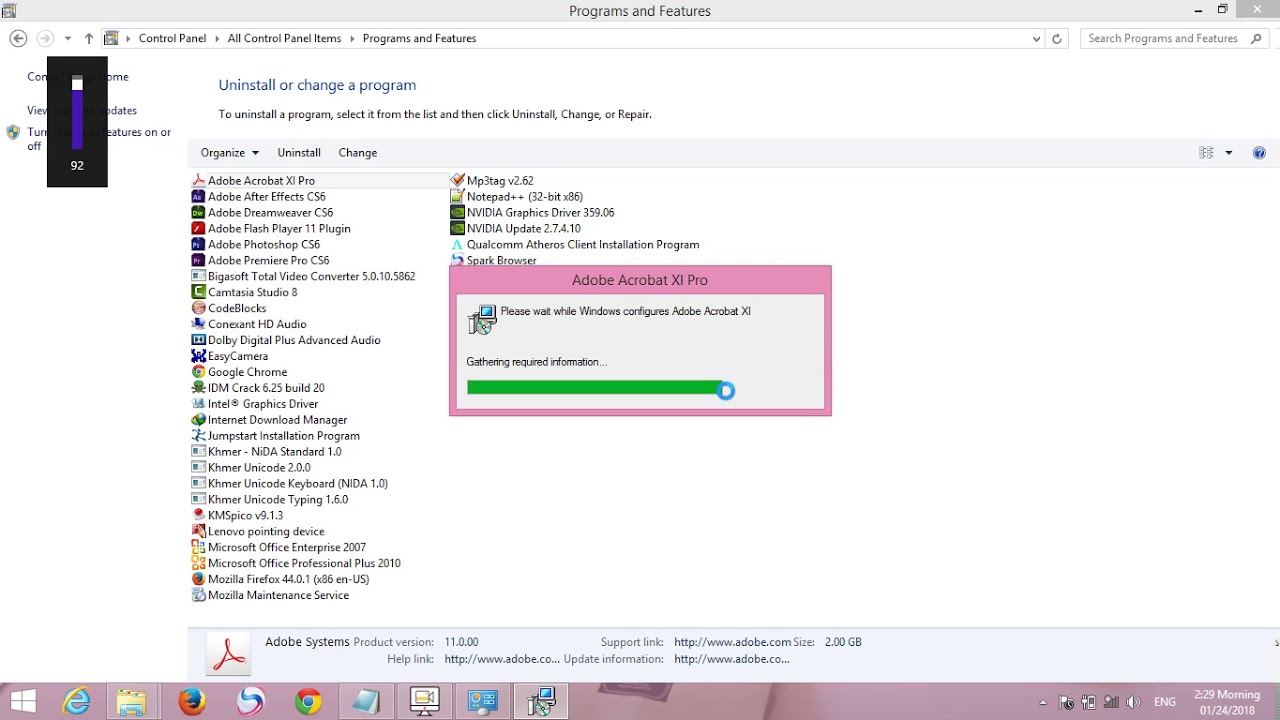Image resolution: width=1280 pixels, height=720 pixels.
Task: Click the Google Chrome icon in program list
Action: [198, 372]
